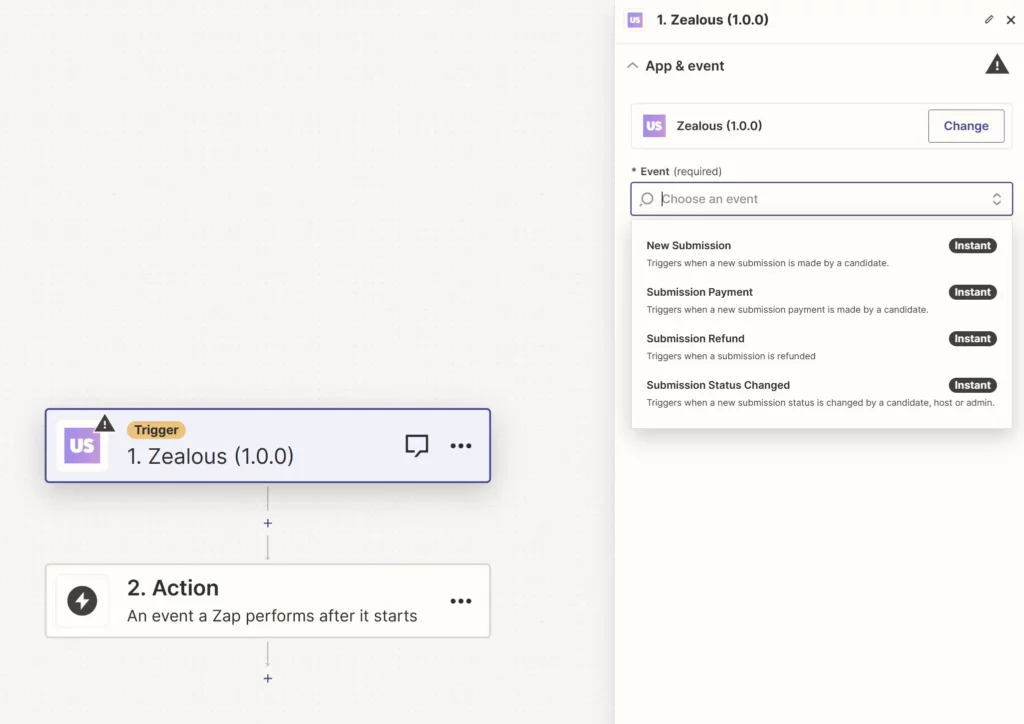Collapse the App & event section chevron
Viewport: 1024px width, 724px height.
click(632, 65)
